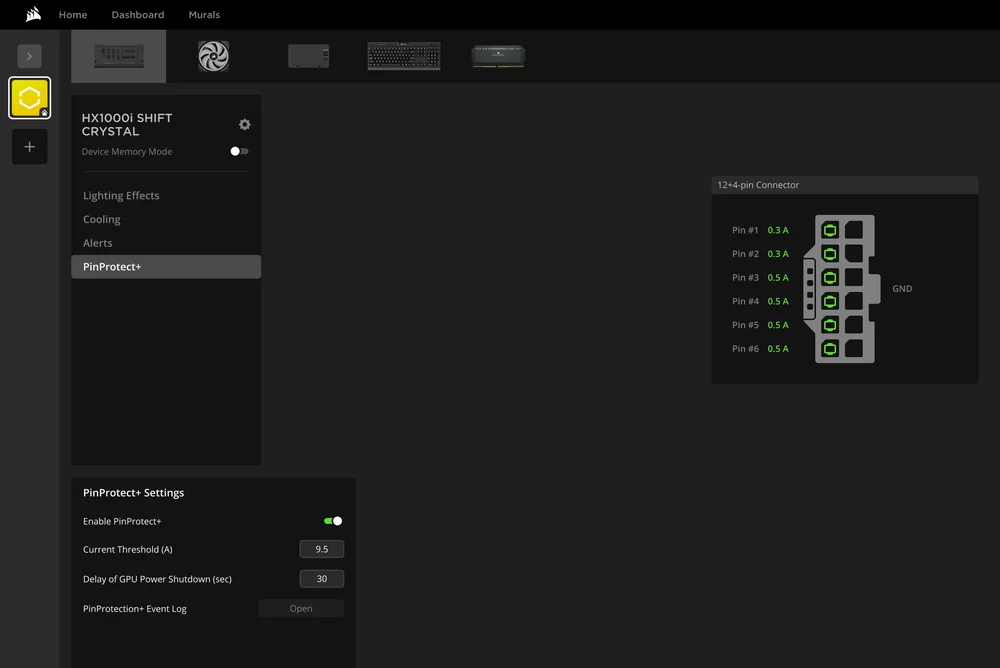
Task: Click the Pin #3 green connector icon
Action: tap(830, 278)
